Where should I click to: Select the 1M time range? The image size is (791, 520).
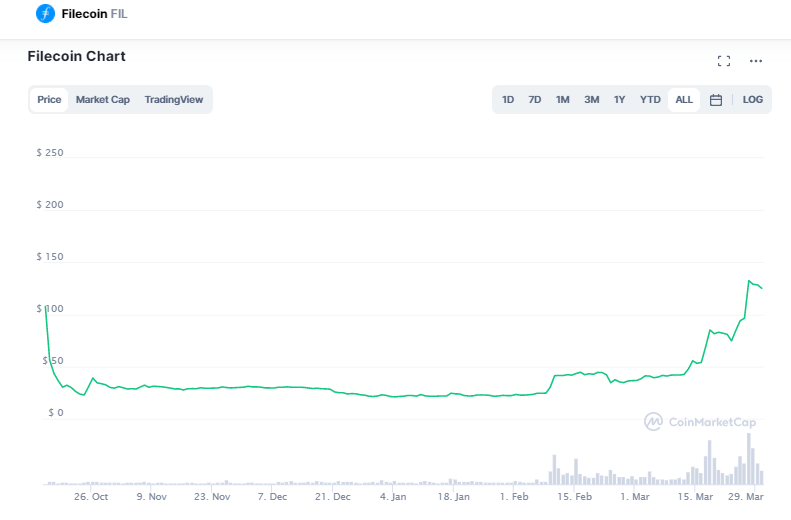pyautogui.click(x=562, y=99)
